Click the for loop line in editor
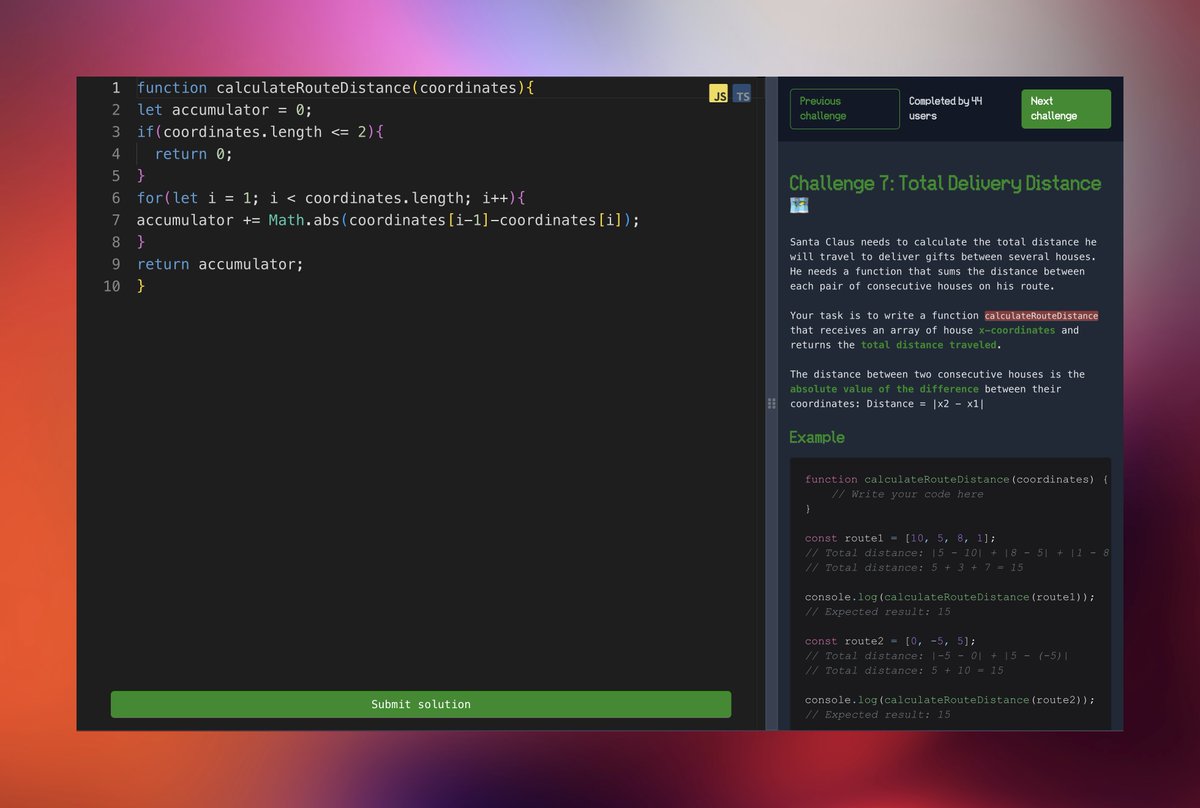 pos(331,198)
